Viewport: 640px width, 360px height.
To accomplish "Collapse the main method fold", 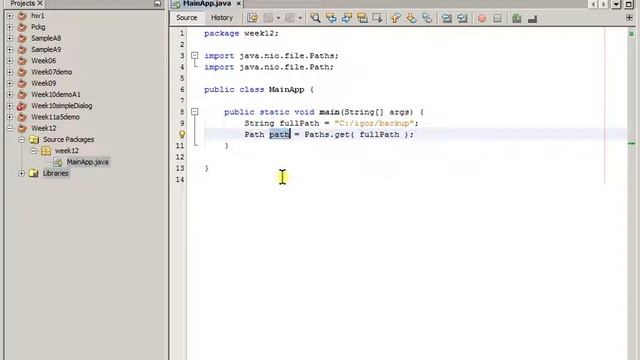I will (x=195, y=111).
